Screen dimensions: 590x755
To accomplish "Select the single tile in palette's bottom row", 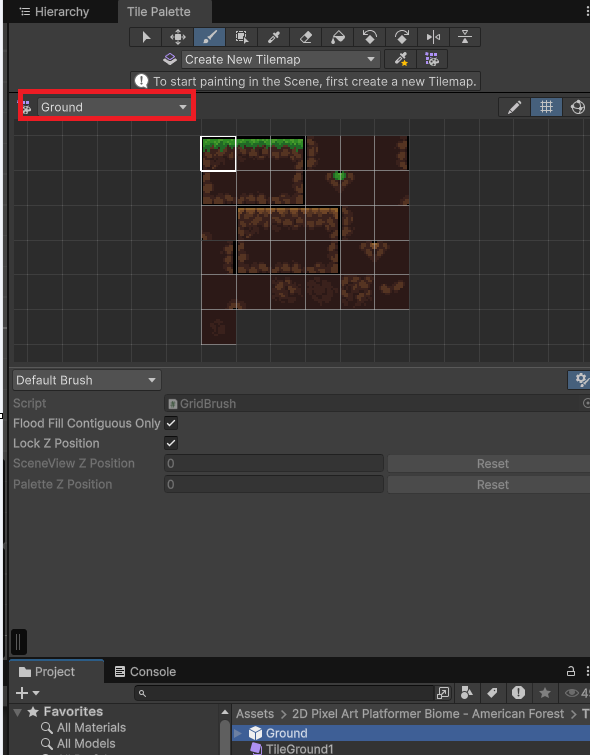I will click(219, 327).
